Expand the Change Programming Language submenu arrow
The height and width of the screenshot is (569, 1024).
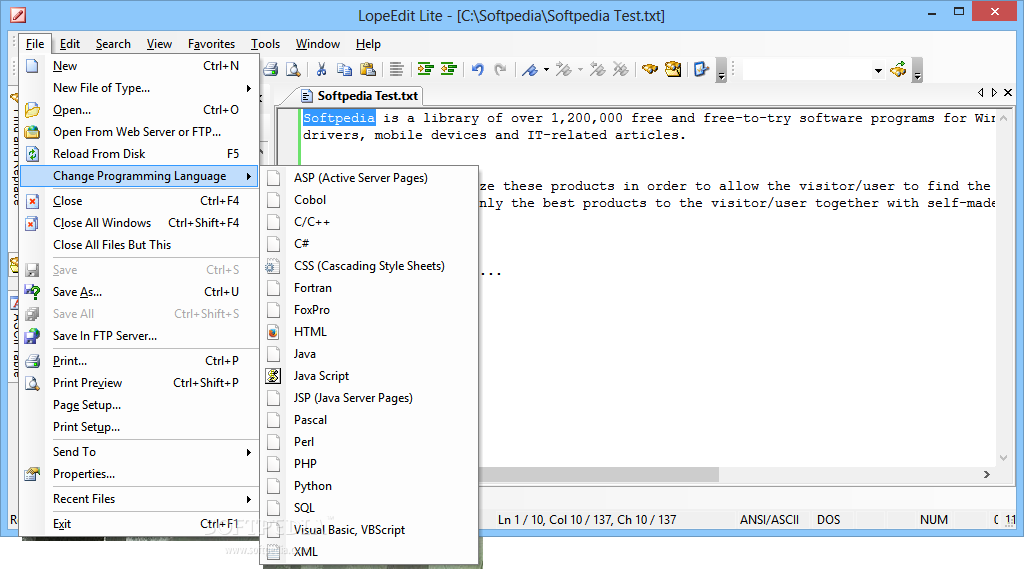coord(249,176)
